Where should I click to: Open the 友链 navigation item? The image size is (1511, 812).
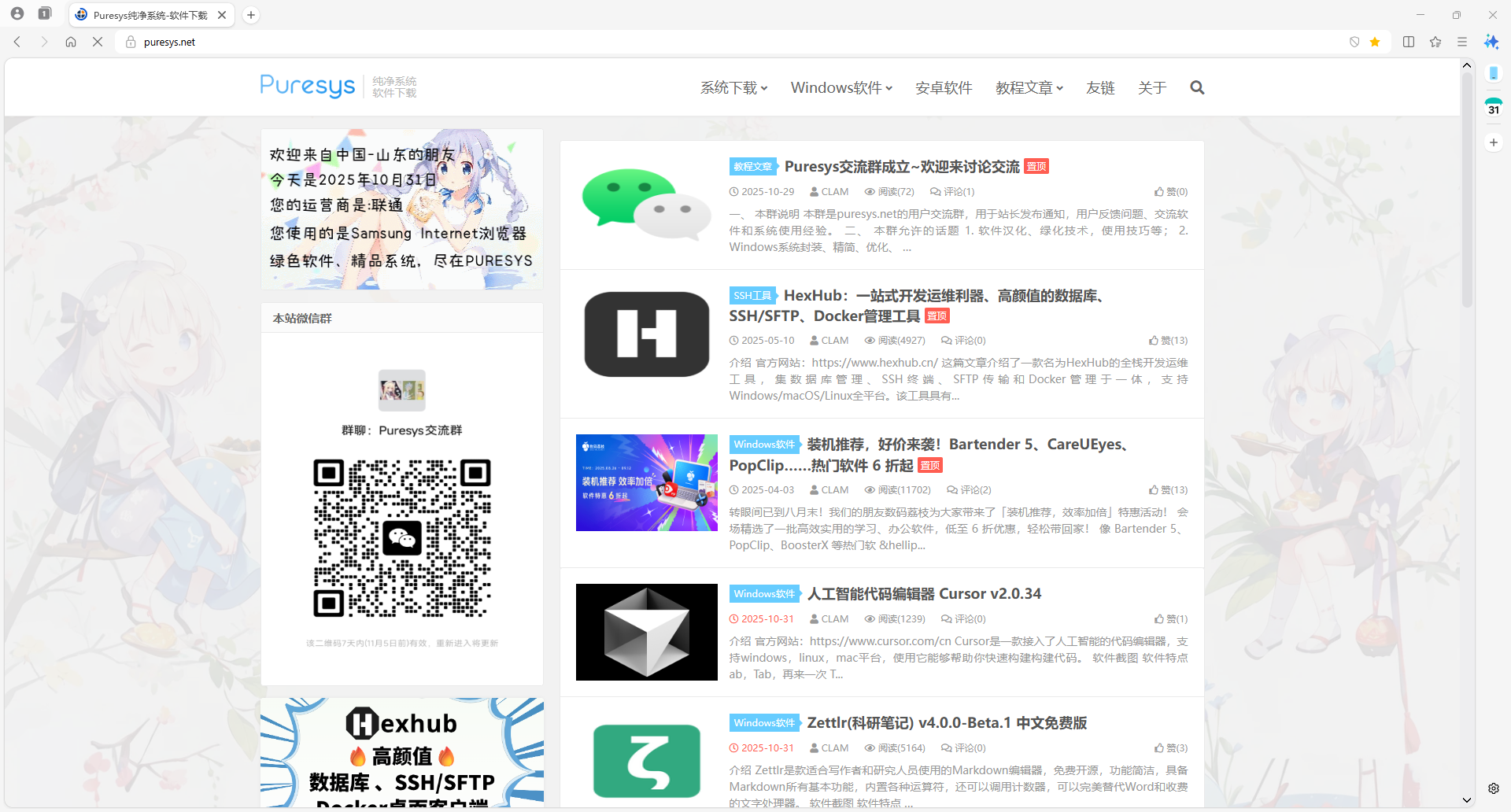coord(1100,88)
